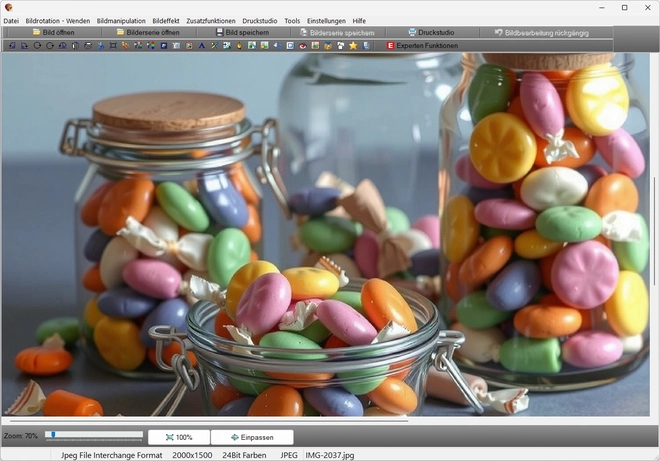Open the Zusatzfunktionen menu
Image resolution: width=660 pixels, height=461 pixels.
[211, 20]
